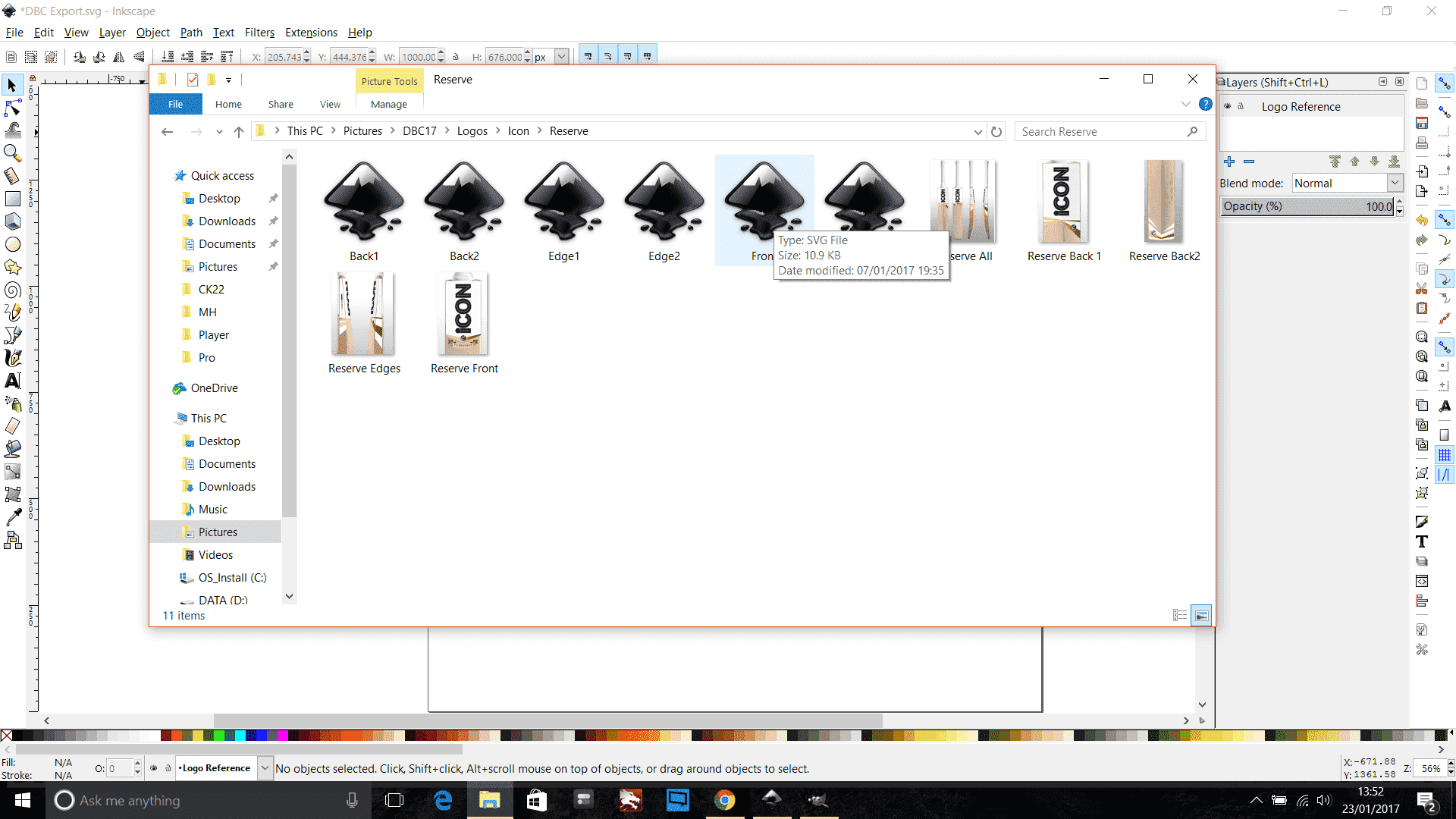Select the eraser tool
This screenshot has height=819, width=1456.
click(12, 426)
